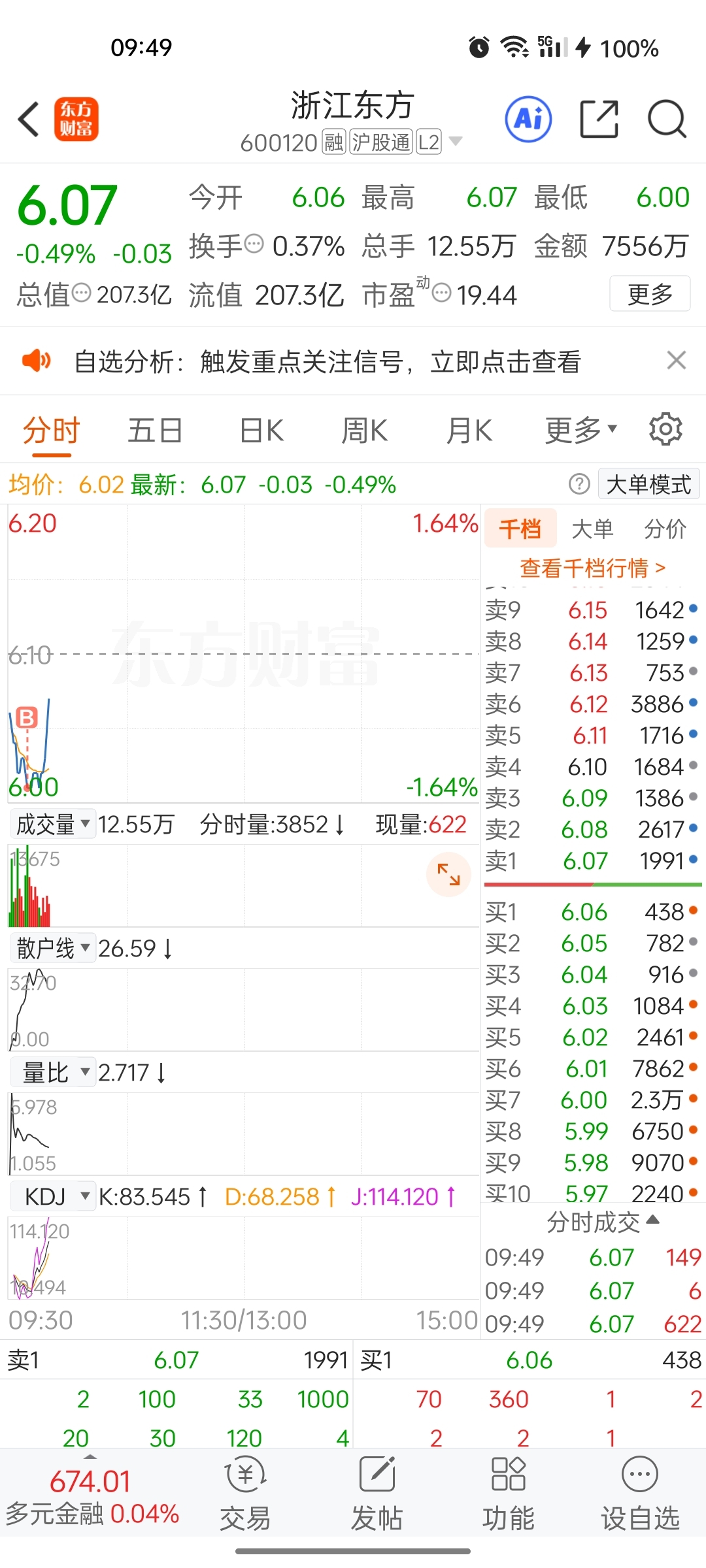
Task: Tap the L2 level badge
Action: pos(428,142)
